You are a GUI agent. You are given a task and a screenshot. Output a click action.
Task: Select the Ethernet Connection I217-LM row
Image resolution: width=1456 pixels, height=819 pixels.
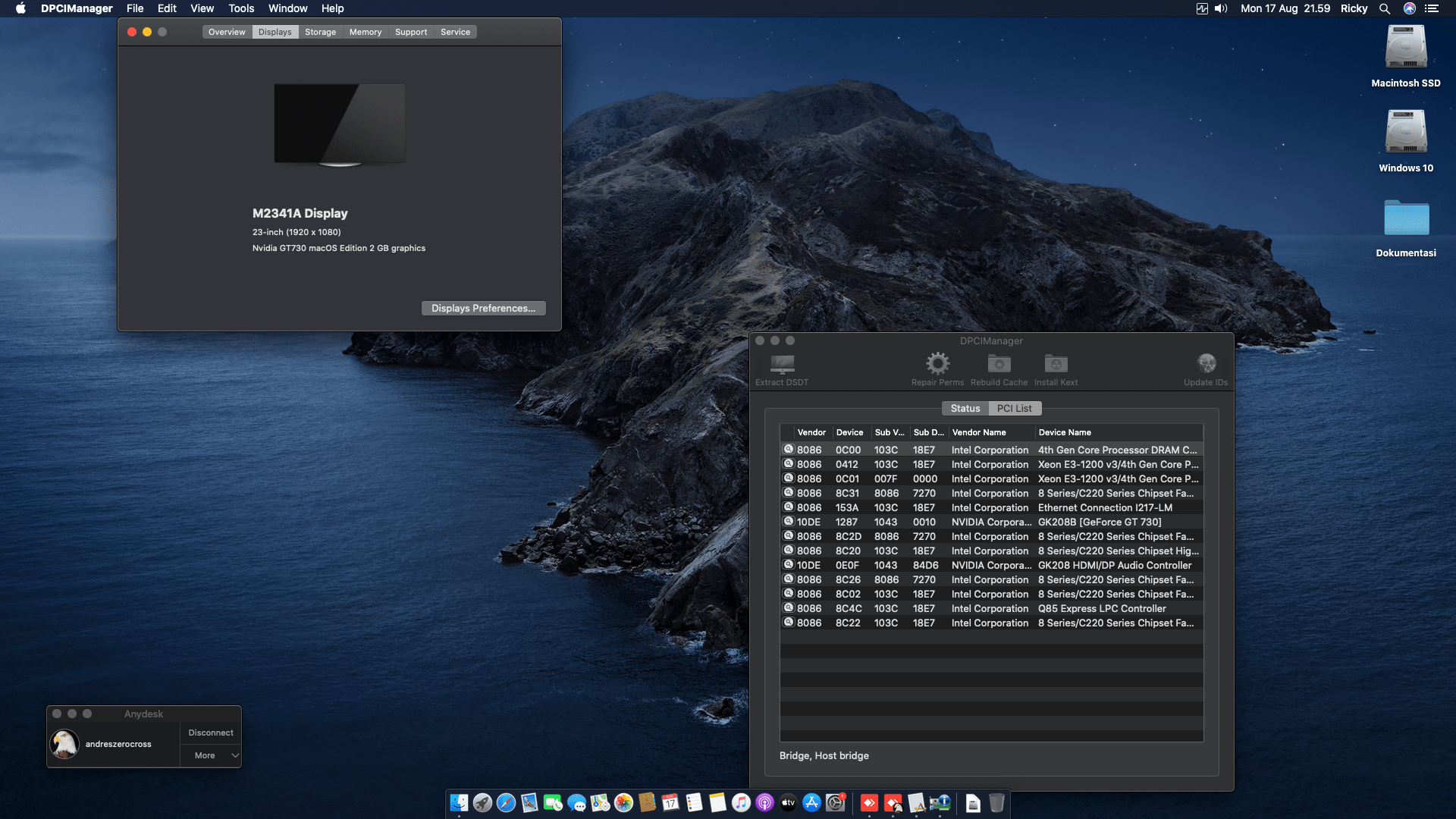point(991,507)
